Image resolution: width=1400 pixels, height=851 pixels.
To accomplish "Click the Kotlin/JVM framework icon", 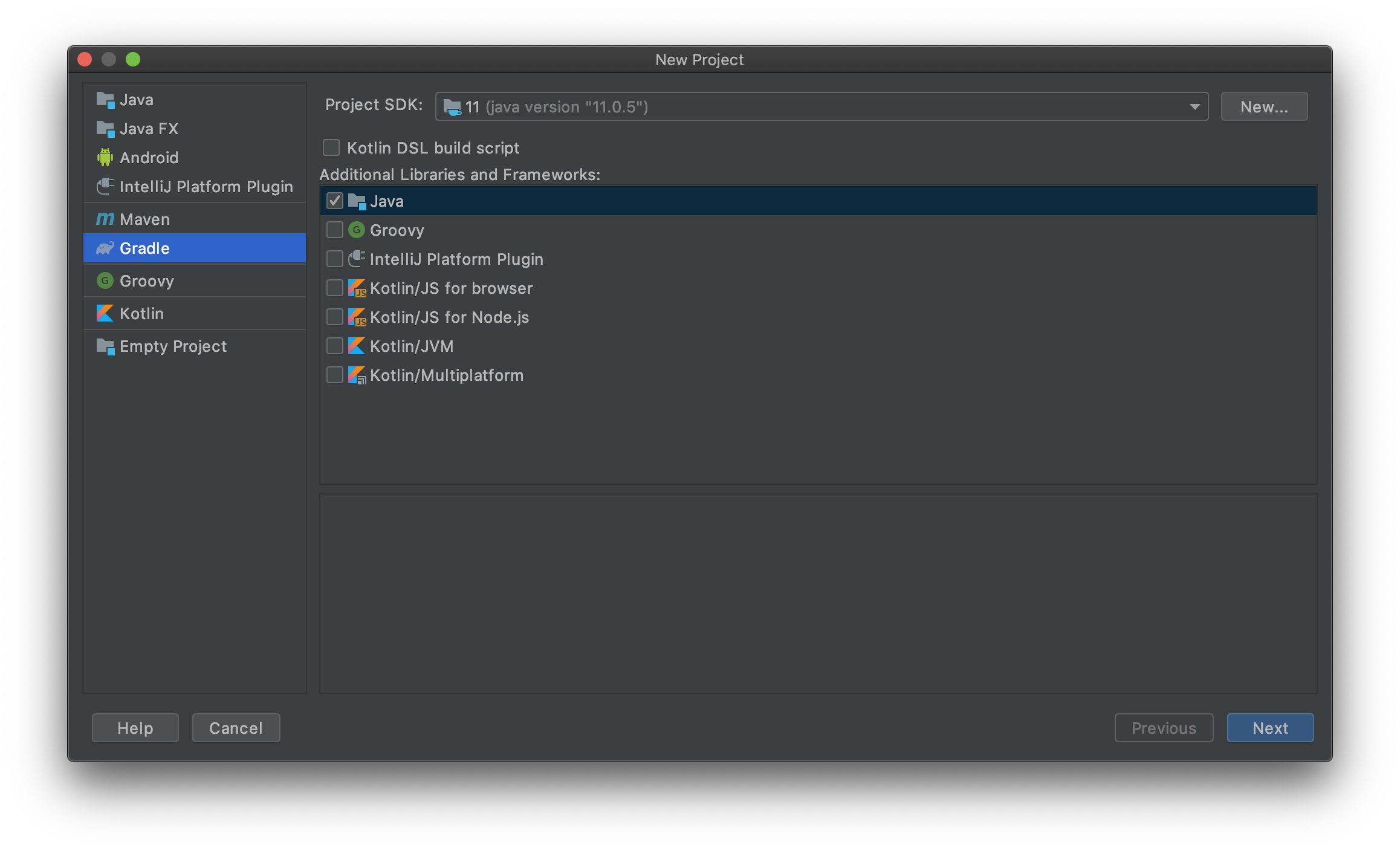I will [x=357, y=346].
